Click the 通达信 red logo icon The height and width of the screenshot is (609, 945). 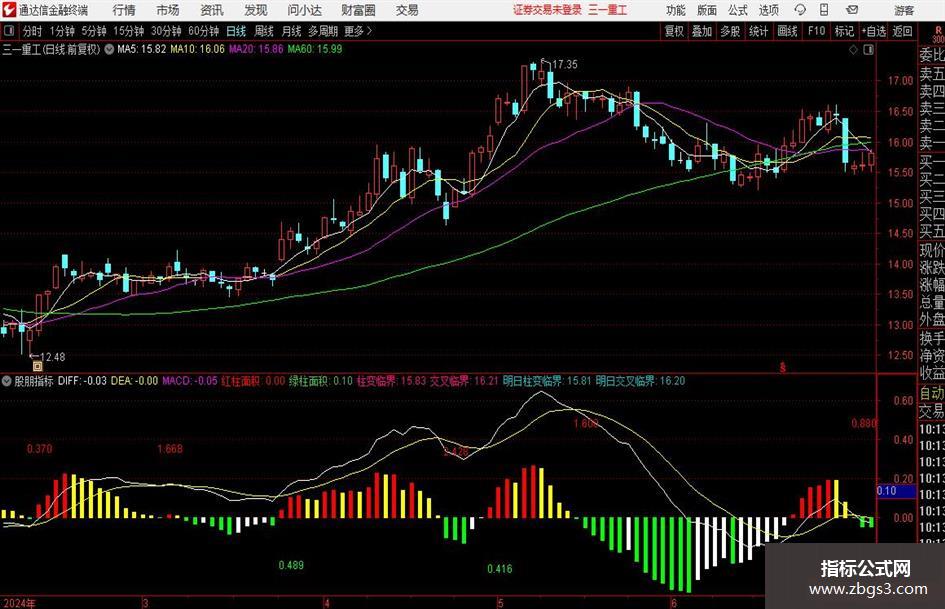click(x=9, y=10)
